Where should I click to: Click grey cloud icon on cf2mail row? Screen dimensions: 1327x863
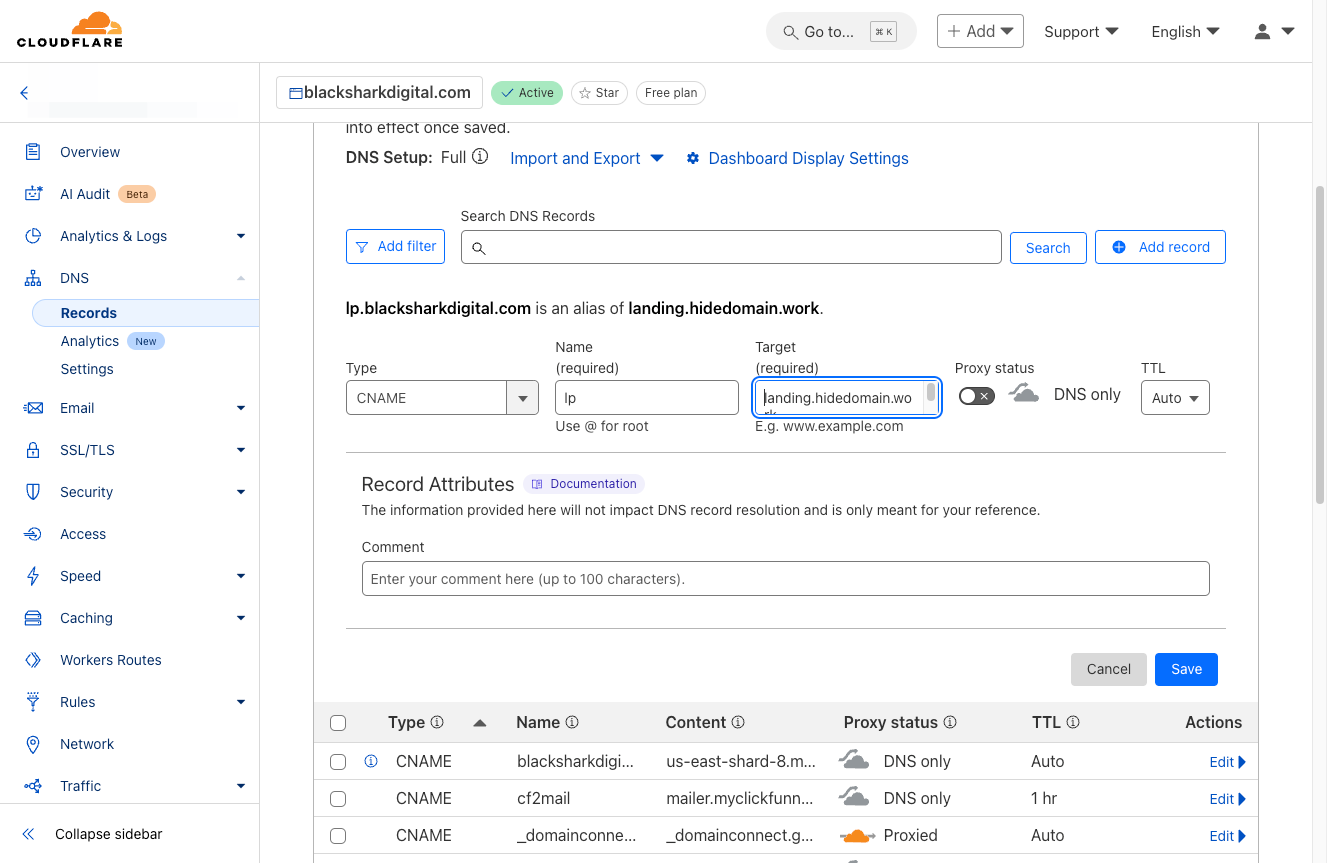tap(854, 798)
